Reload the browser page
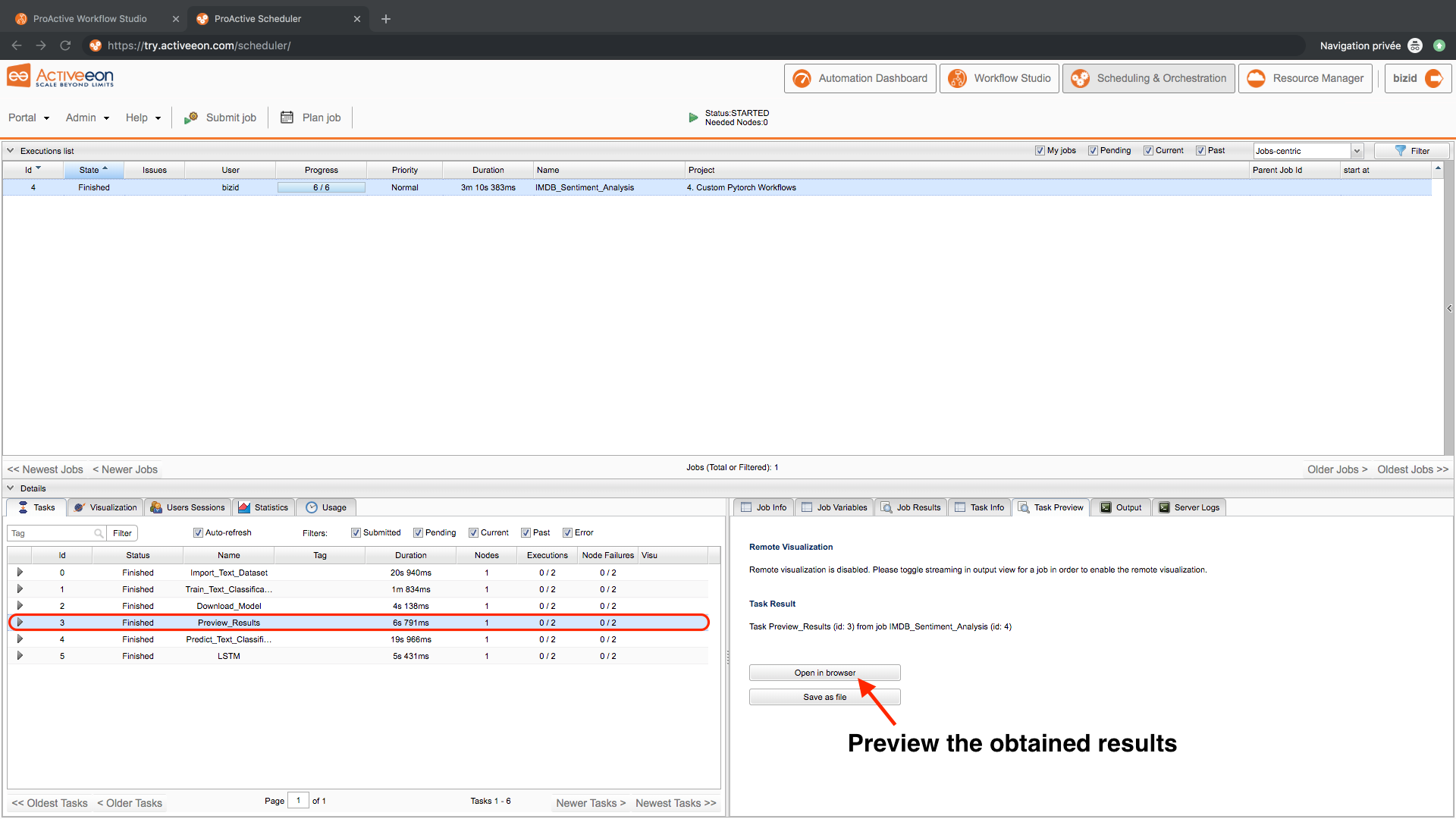This screenshot has width=1456, height=819. coord(65,45)
